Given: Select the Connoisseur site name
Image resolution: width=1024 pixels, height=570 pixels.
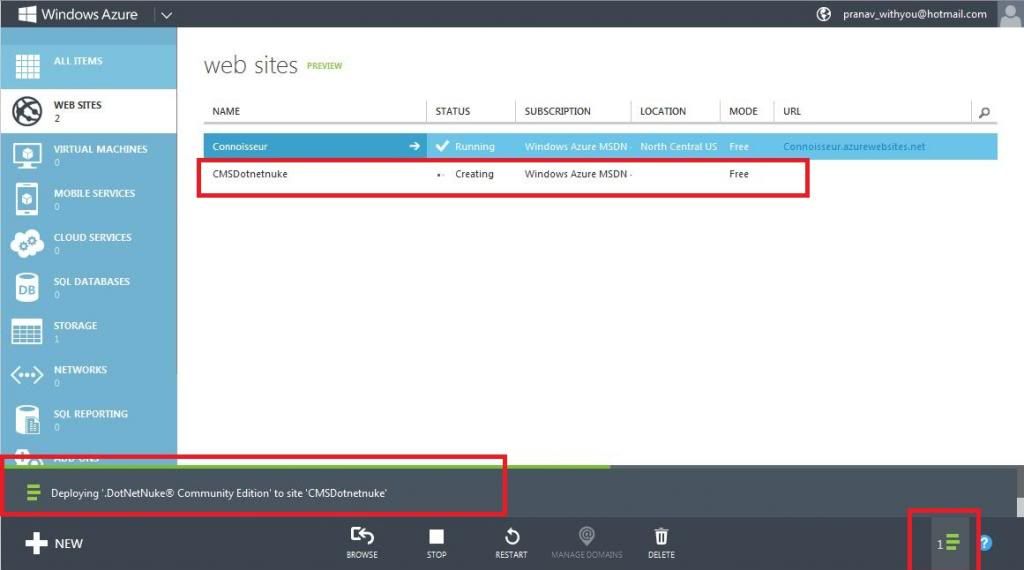Looking at the screenshot, I should pos(240,147).
